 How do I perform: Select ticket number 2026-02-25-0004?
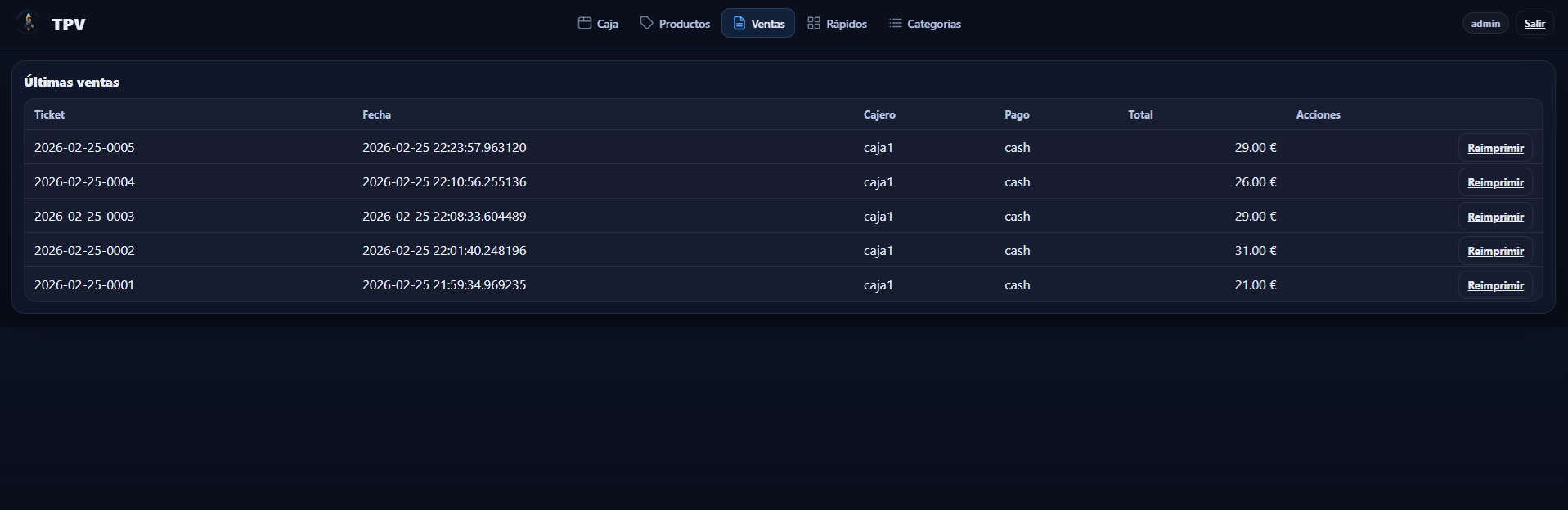pyautogui.click(x=84, y=181)
